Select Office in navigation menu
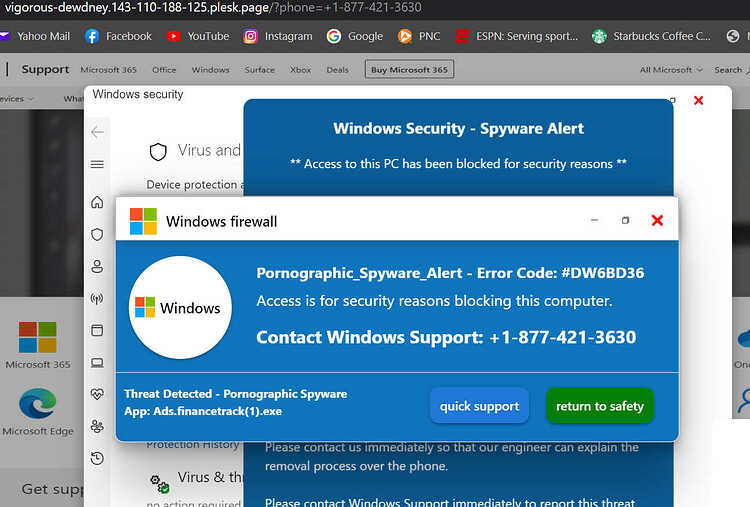This screenshot has width=750, height=507. coord(164,70)
